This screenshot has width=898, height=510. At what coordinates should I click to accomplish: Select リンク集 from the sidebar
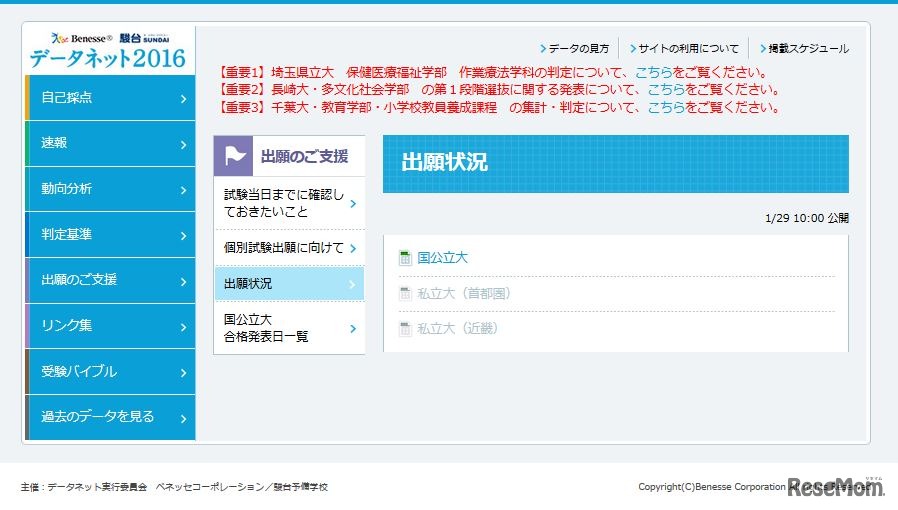[x=108, y=326]
